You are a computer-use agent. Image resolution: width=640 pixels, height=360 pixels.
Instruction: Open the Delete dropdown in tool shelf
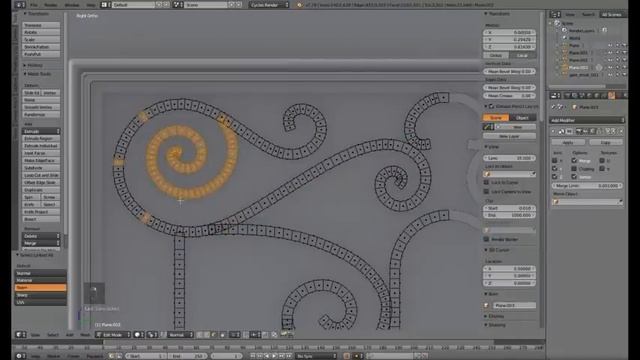pos(41,236)
